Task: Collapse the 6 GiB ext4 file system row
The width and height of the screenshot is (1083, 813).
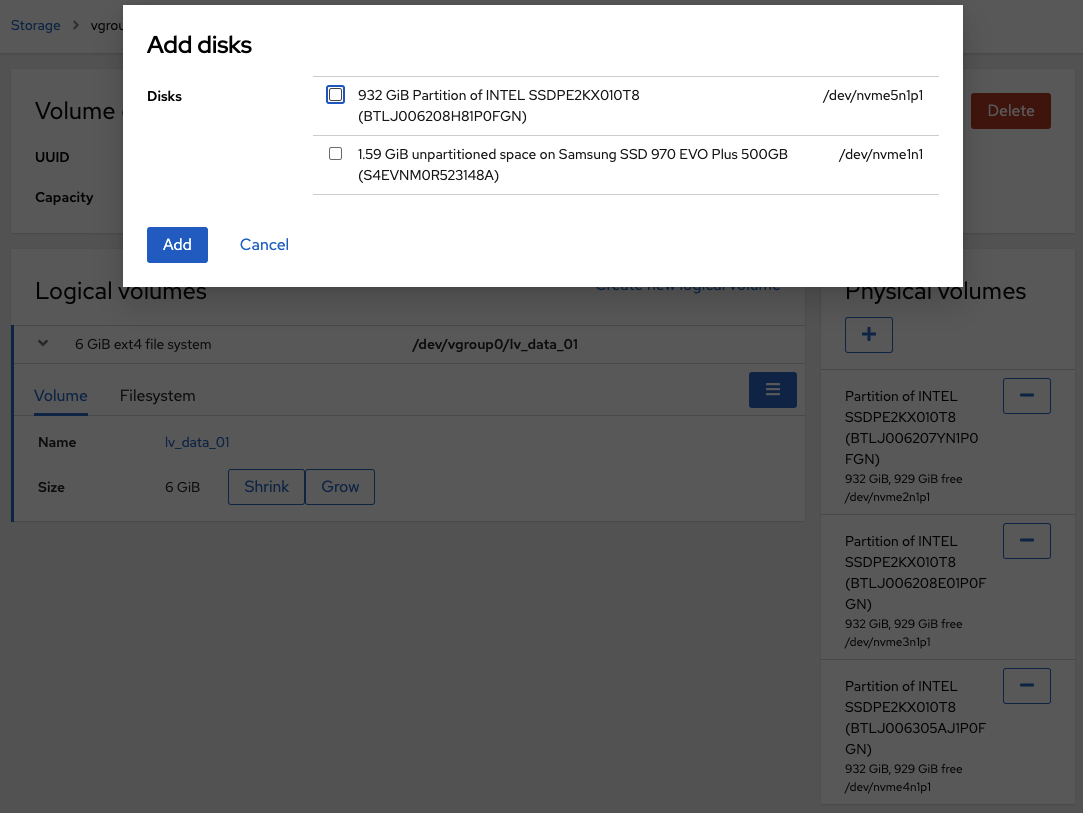Action: (x=43, y=344)
